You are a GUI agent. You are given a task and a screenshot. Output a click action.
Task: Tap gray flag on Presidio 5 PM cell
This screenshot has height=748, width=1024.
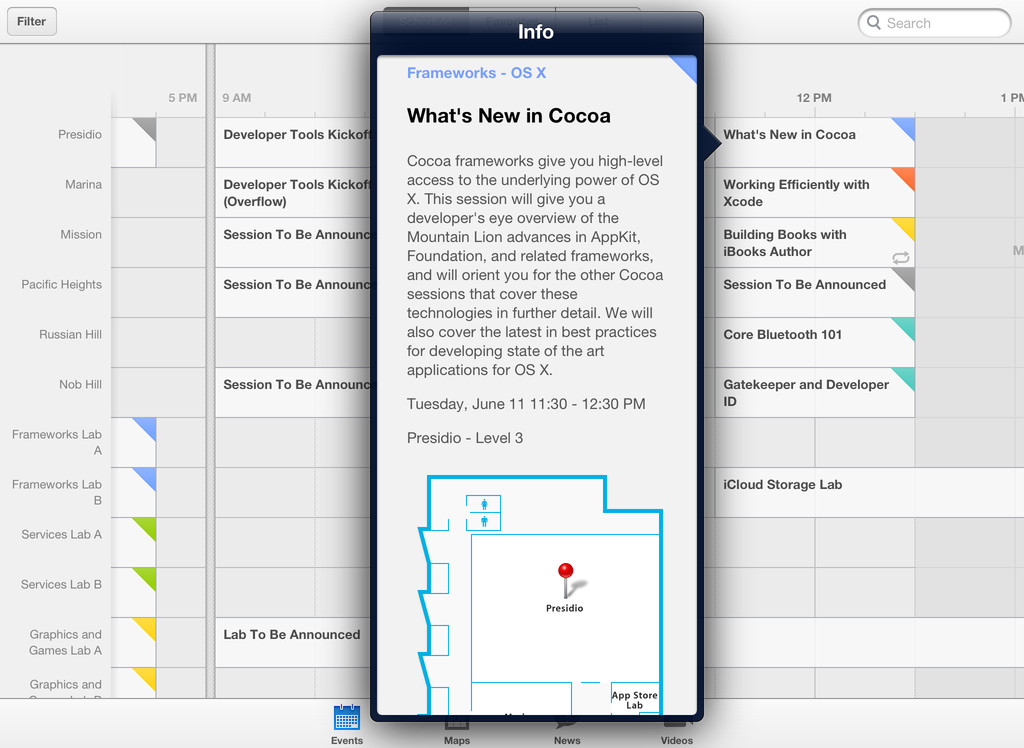(x=147, y=127)
